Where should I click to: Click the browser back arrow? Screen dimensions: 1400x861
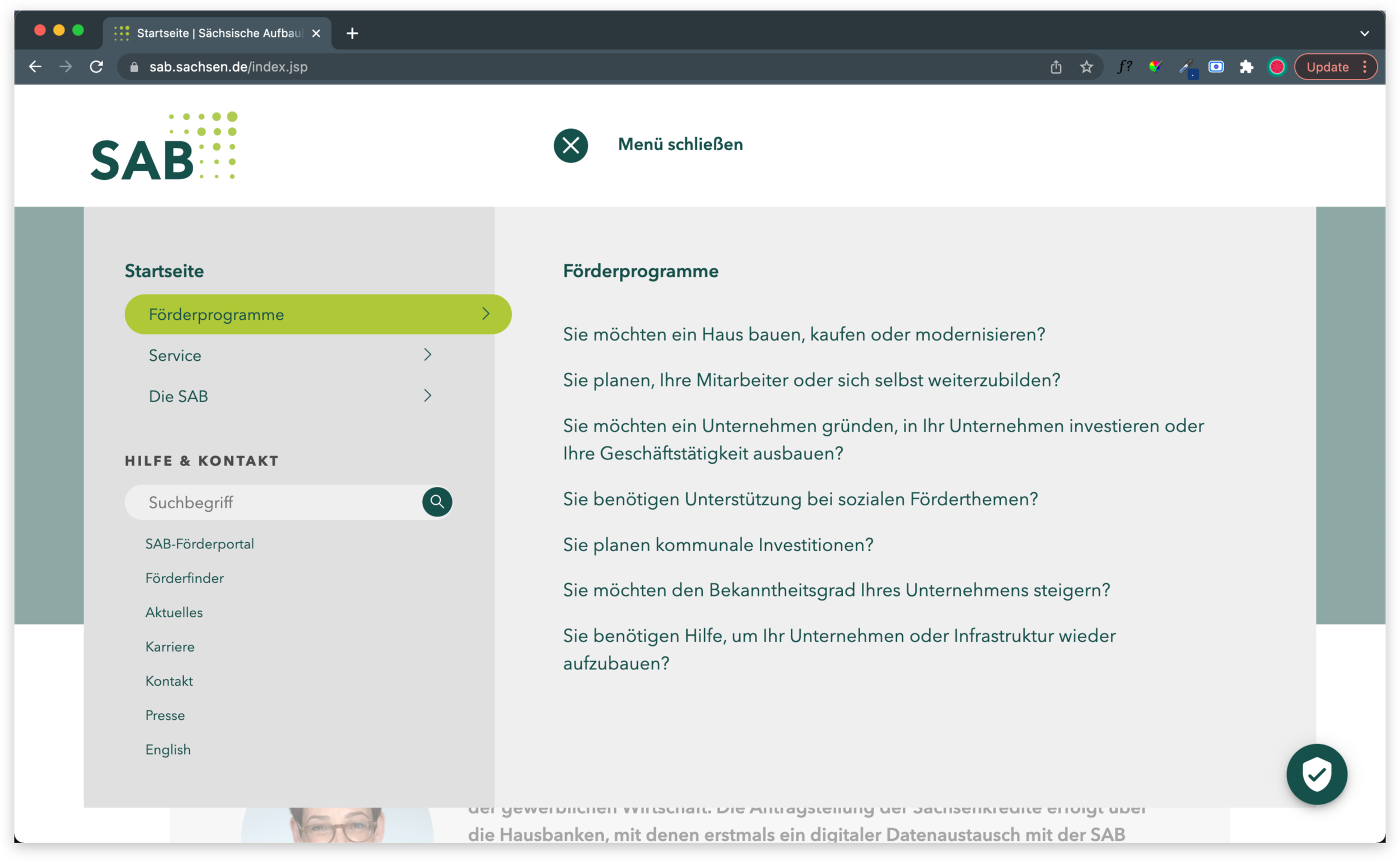35,67
